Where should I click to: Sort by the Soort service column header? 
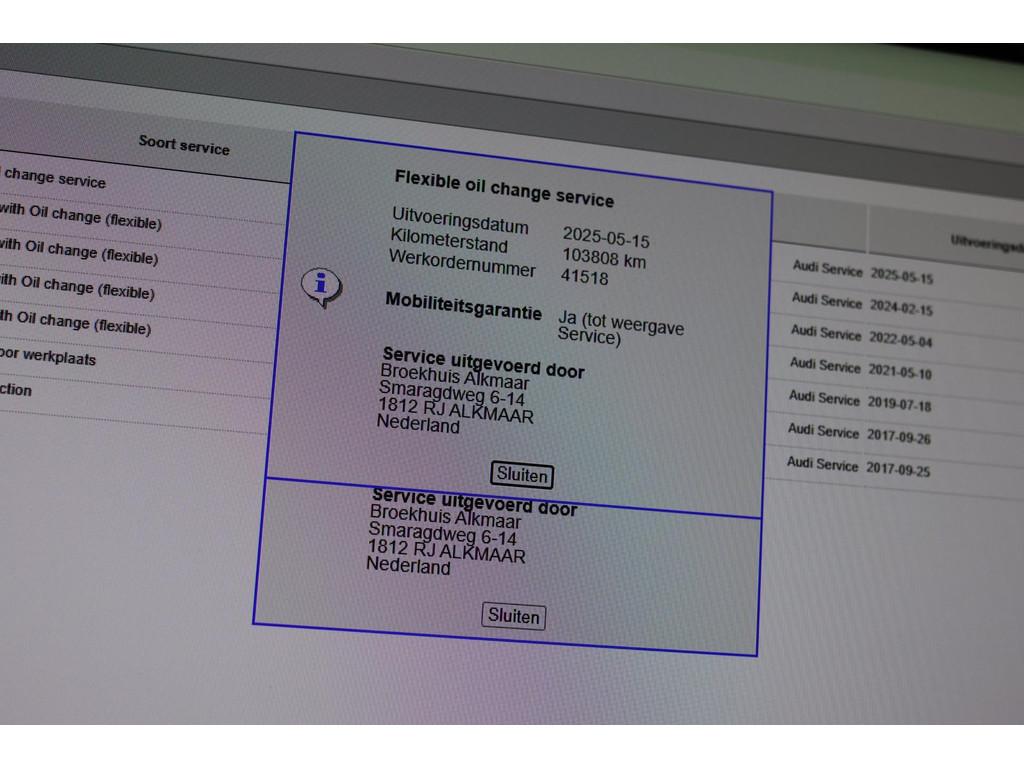[x=184, y=146]
